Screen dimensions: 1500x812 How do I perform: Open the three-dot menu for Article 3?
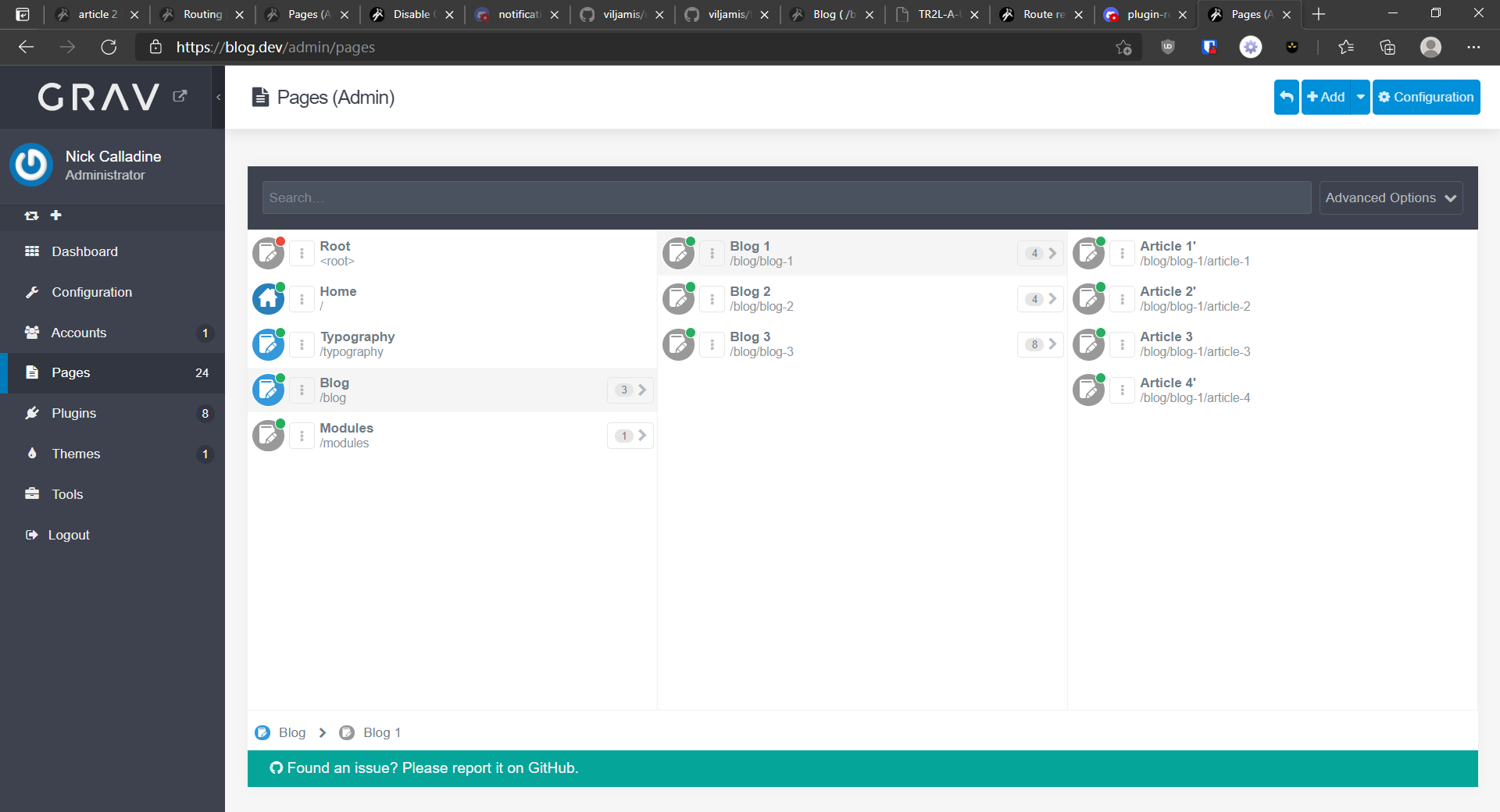coord(1122,344)
